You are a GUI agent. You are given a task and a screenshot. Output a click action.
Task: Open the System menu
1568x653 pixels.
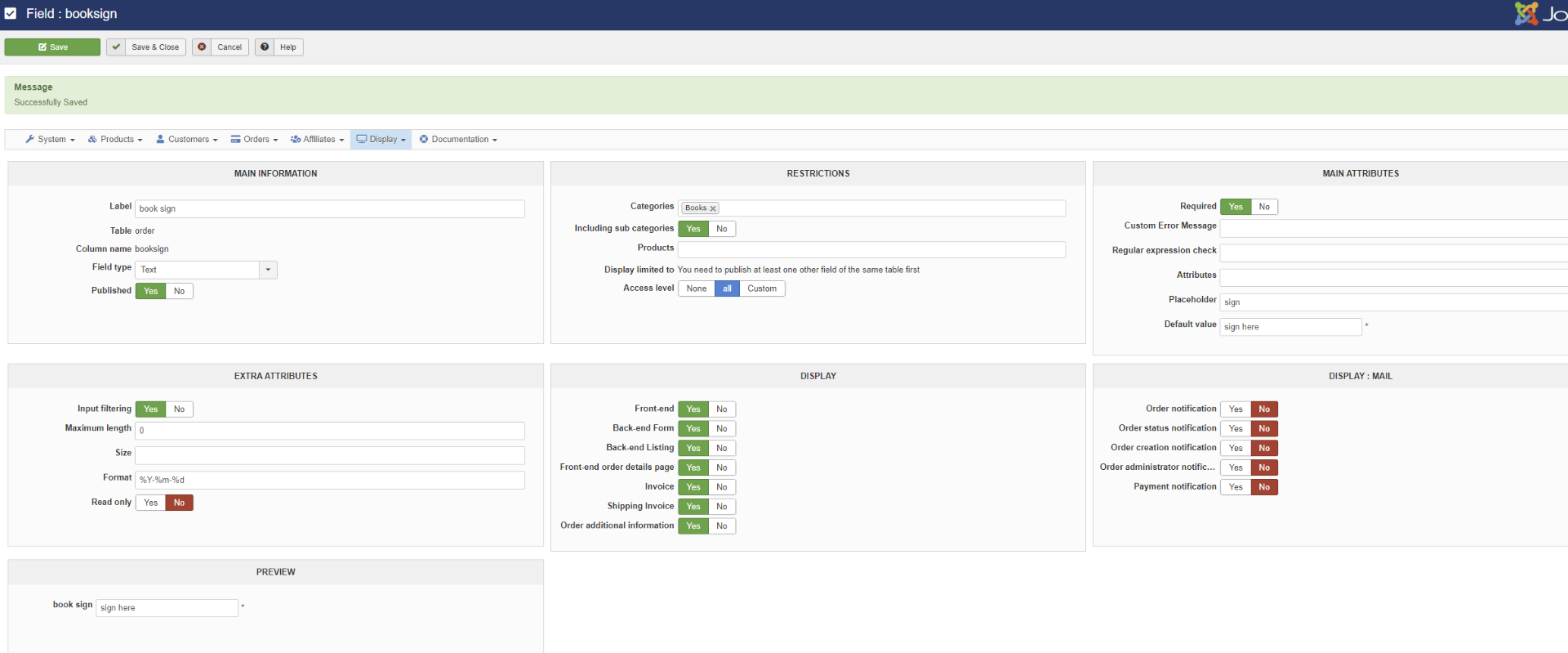(x=51, y=140)
